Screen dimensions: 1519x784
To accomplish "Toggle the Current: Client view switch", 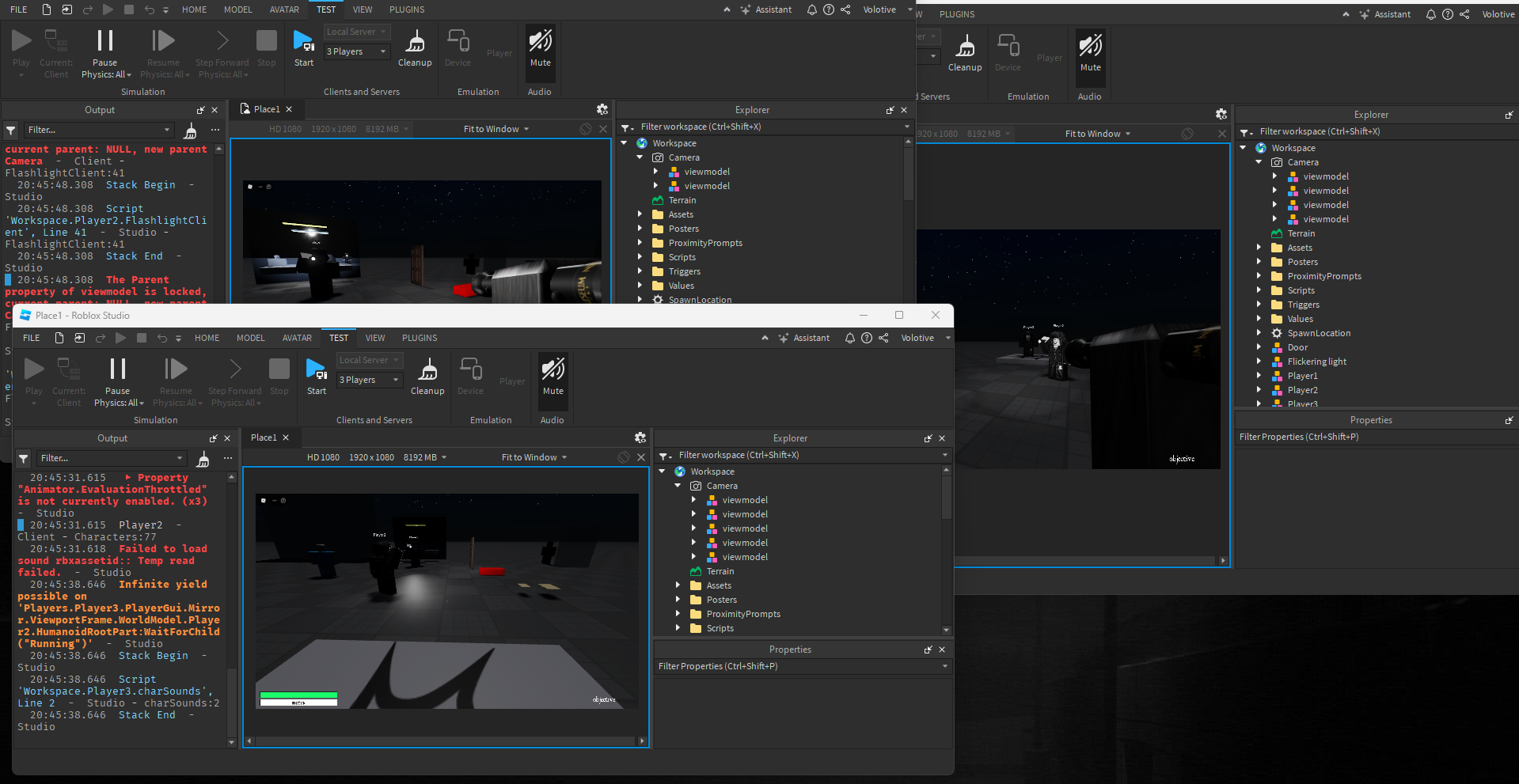I will [69, 378].
